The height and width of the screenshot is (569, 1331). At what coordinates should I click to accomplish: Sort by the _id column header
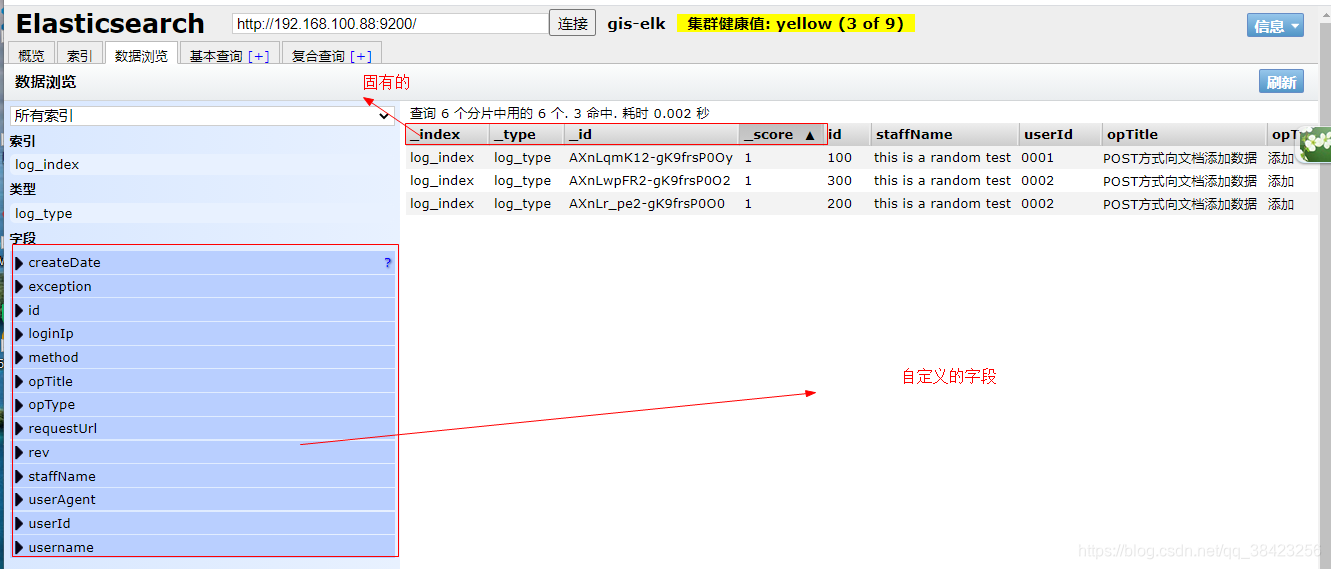(x=651, y=135)
